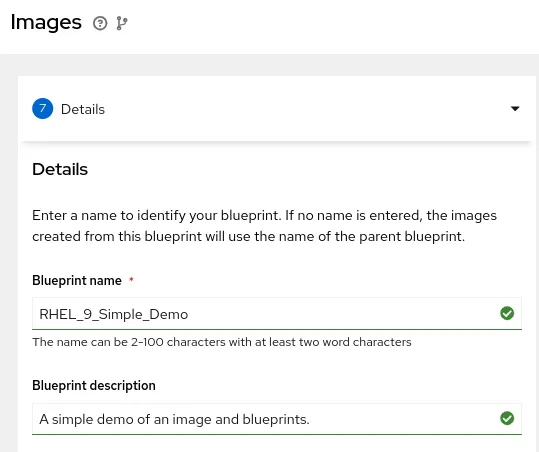Screen dimensions: 539x452
Task: Toggle the Details step label beside badge
Action: tap(83, 109)
